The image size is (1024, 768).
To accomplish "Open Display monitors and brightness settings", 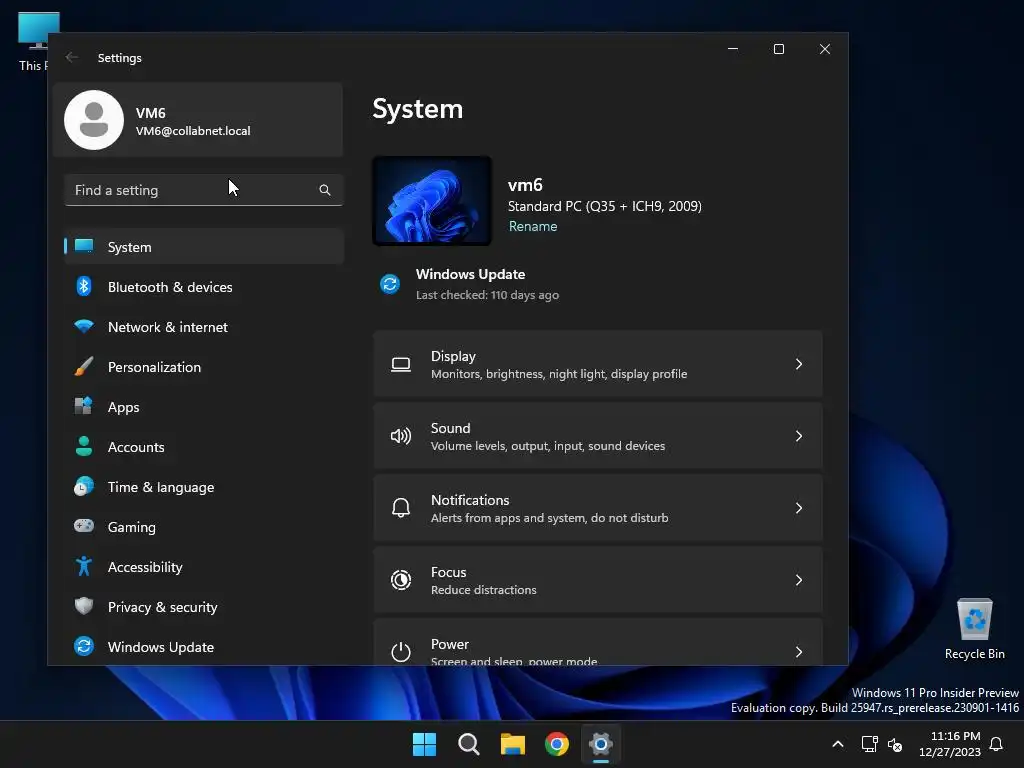I will coord(598,364).
